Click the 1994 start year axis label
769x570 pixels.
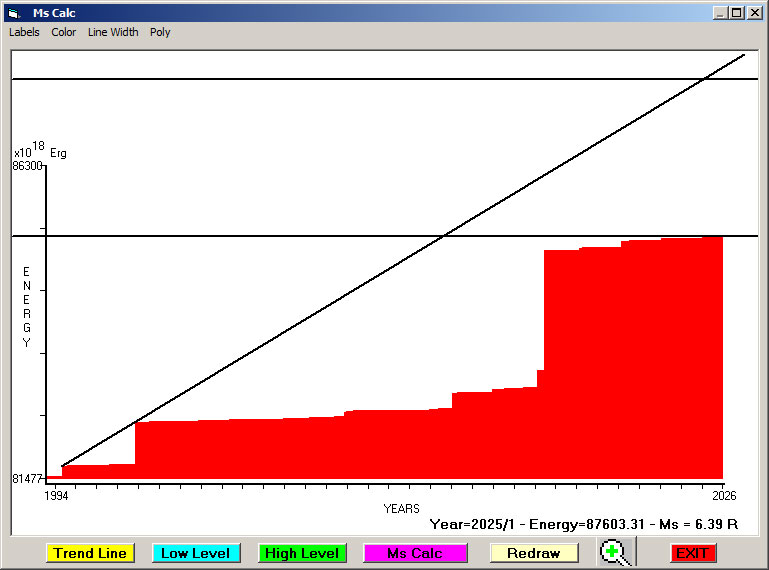[x=57, y=496]
